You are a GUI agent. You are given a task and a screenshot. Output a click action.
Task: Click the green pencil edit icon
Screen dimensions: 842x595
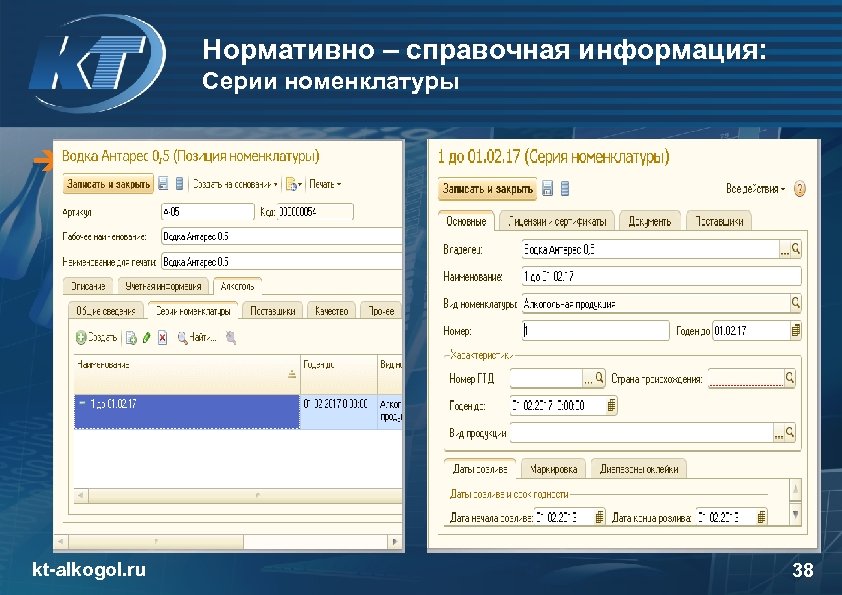click(147, 338)
